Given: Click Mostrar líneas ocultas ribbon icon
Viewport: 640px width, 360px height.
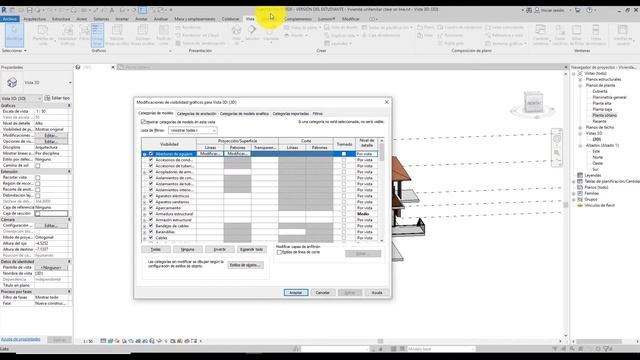Looking at the screenshot, I should click(x=117, y=35).
